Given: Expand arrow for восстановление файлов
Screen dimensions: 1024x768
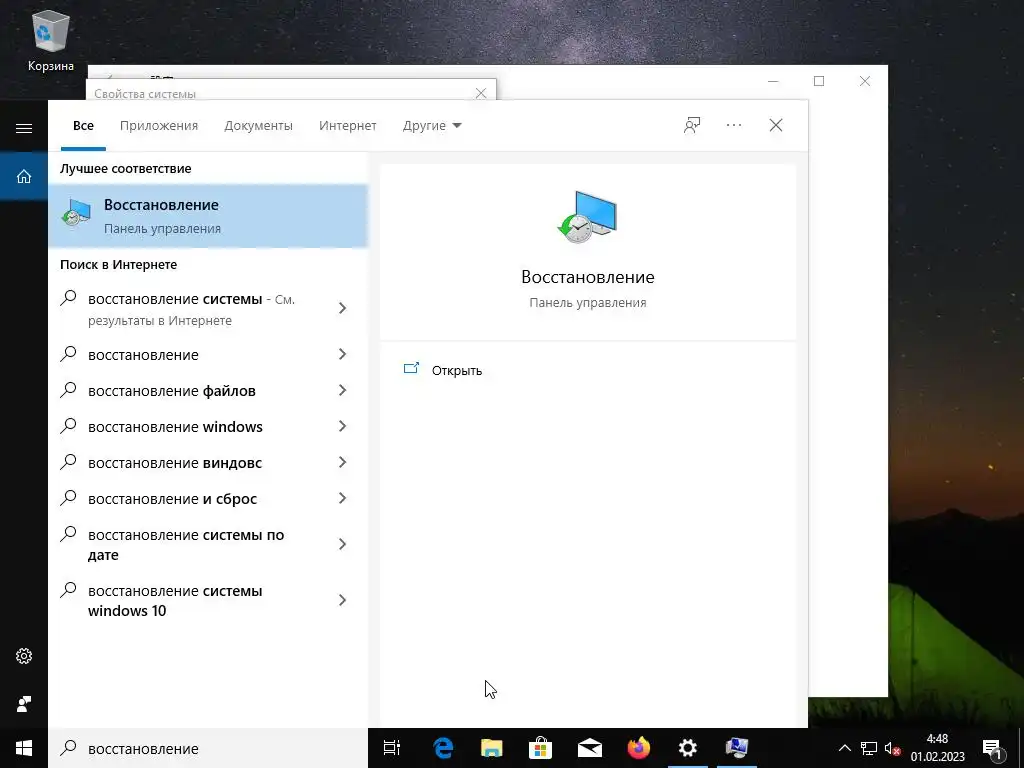Looking at the screenshot, I should [x=342, y=390].
